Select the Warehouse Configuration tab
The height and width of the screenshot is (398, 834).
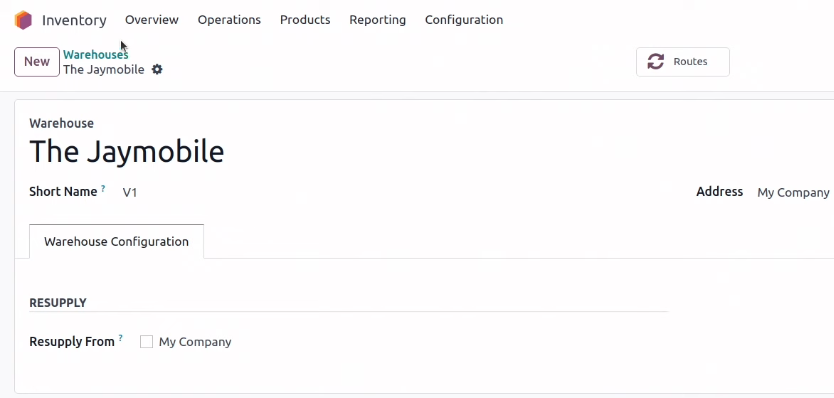116,242
